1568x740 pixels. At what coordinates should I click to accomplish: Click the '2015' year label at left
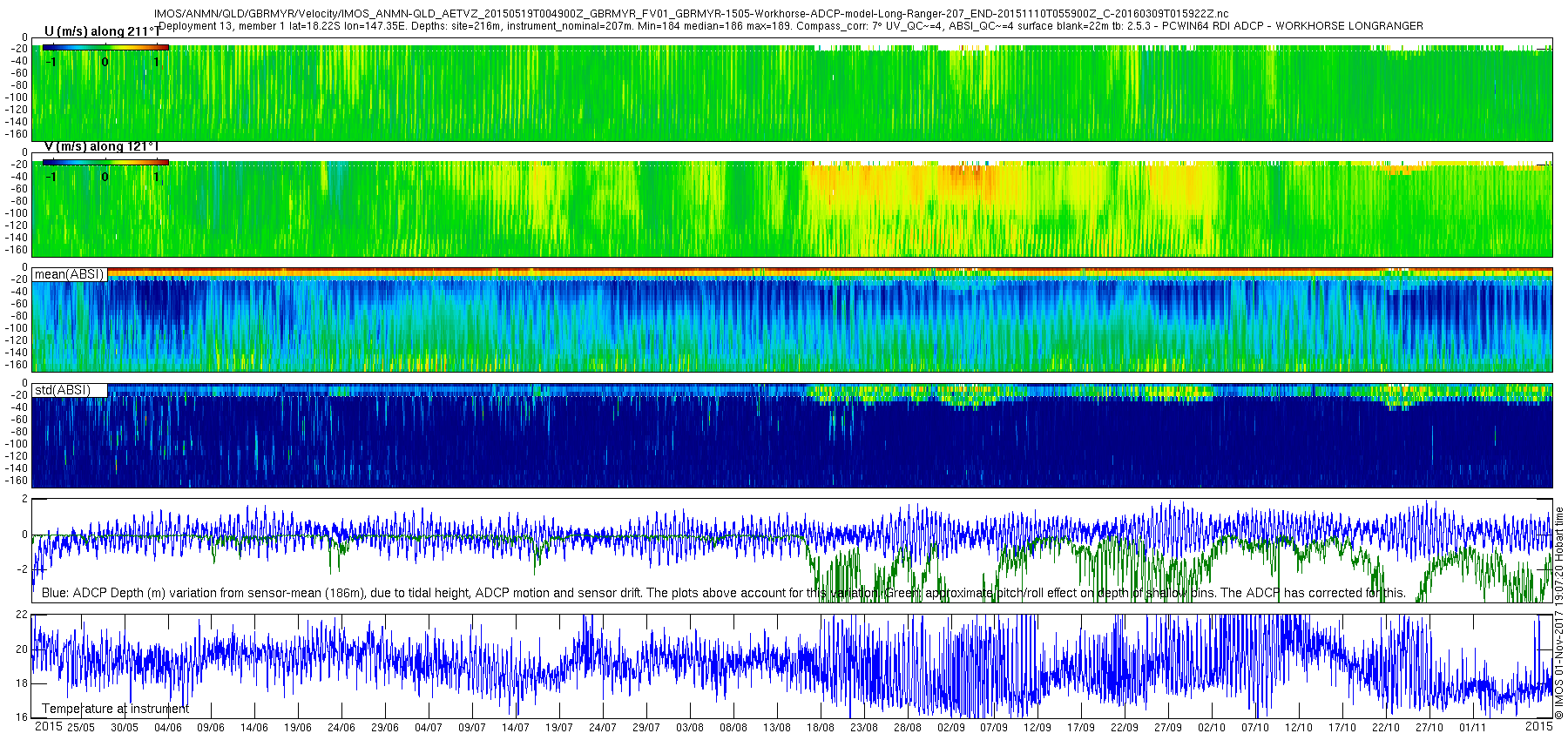[x=48, y=726]
